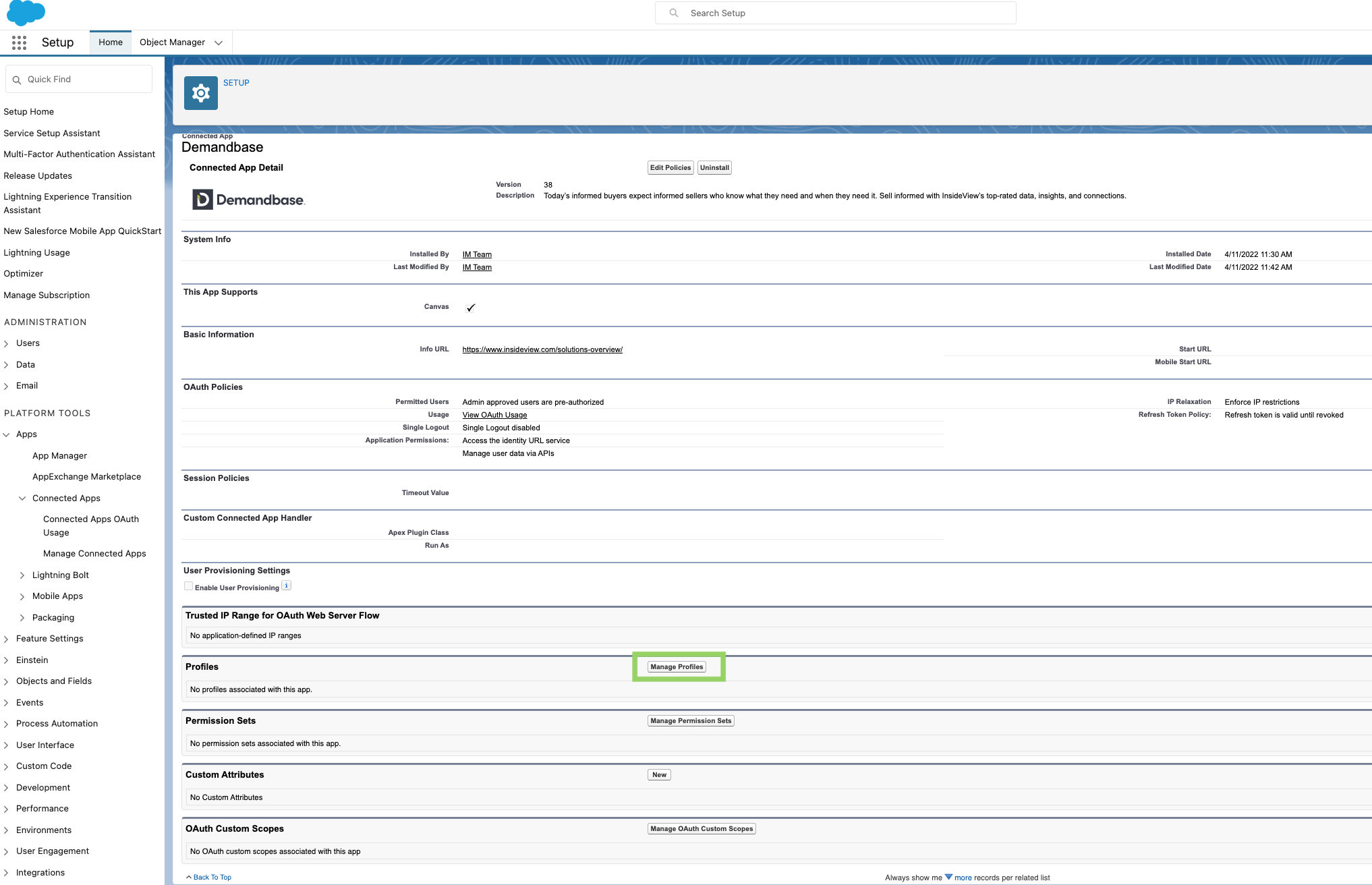Open Last Modified By IM Team link
1372x885 pixels.
[477, 268]
